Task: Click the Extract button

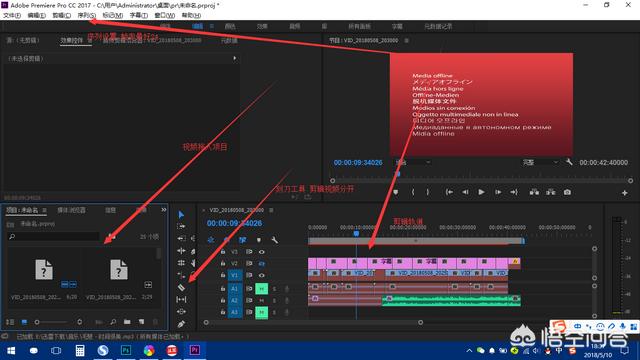Action: coord(551,192)
